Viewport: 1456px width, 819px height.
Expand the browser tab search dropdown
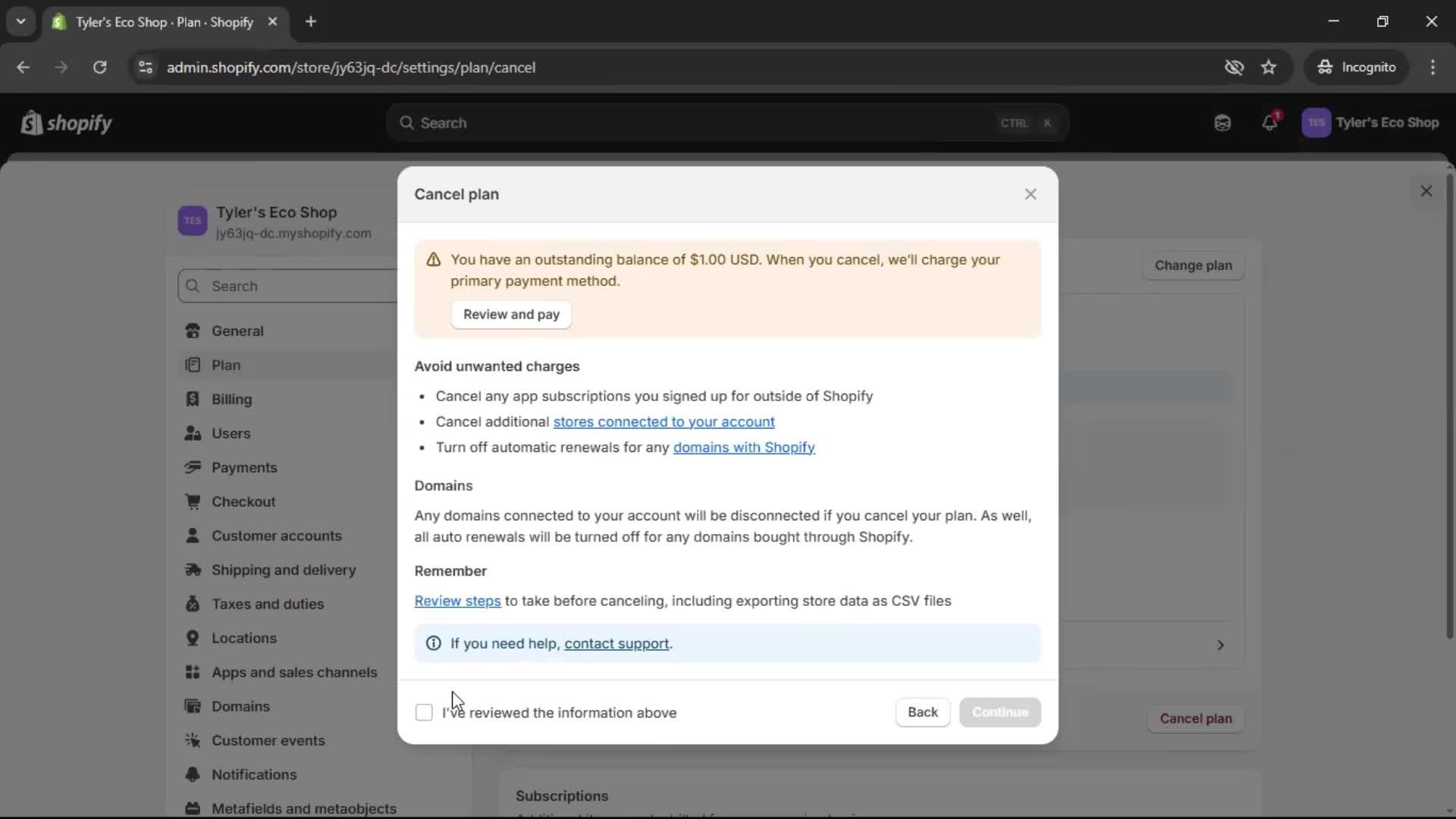(20, 21)
